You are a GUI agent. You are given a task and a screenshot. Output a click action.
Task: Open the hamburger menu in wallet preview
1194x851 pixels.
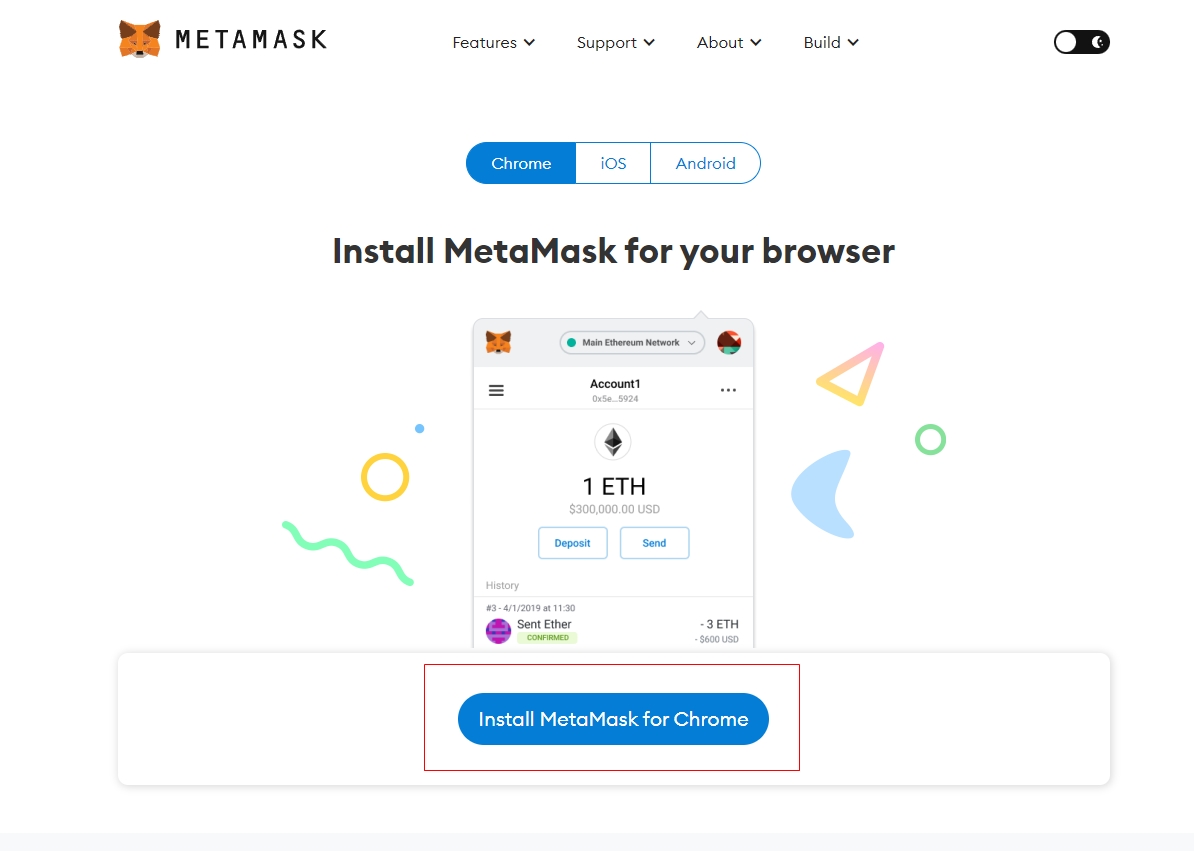click(x=496, y=390)
